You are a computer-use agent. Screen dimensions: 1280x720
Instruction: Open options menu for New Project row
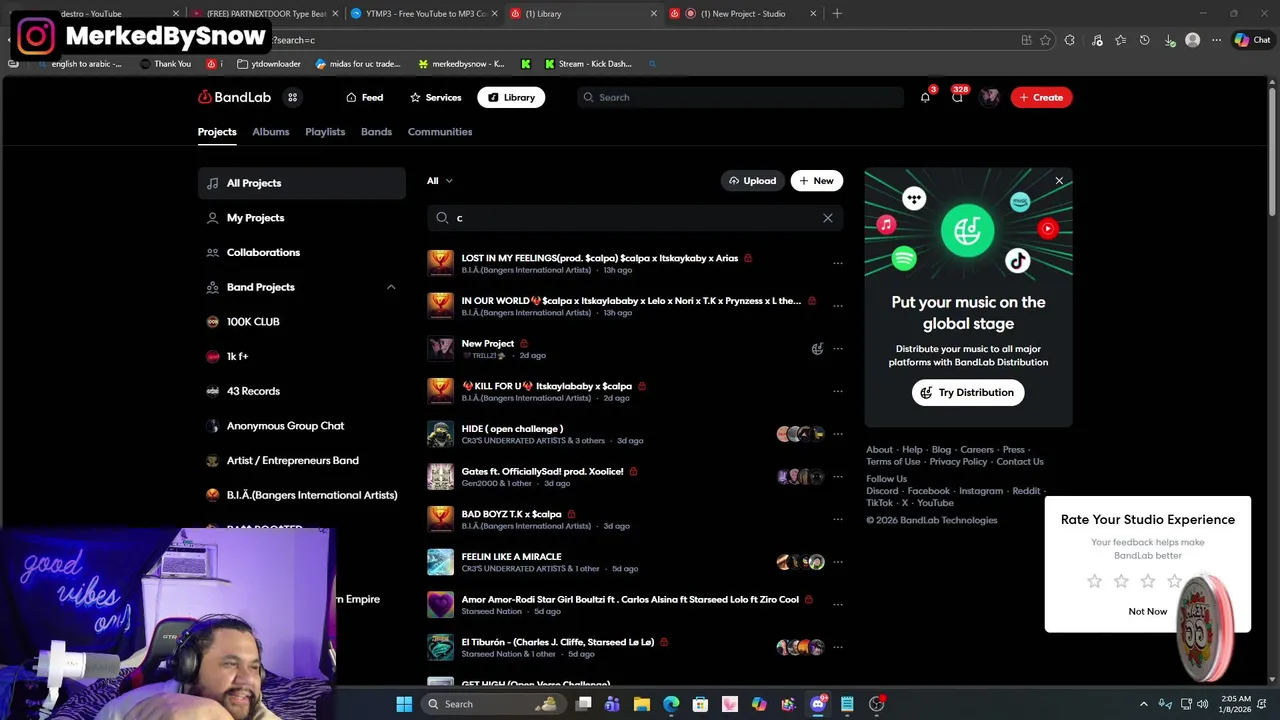pyautogui.click(x=838, y=349)
